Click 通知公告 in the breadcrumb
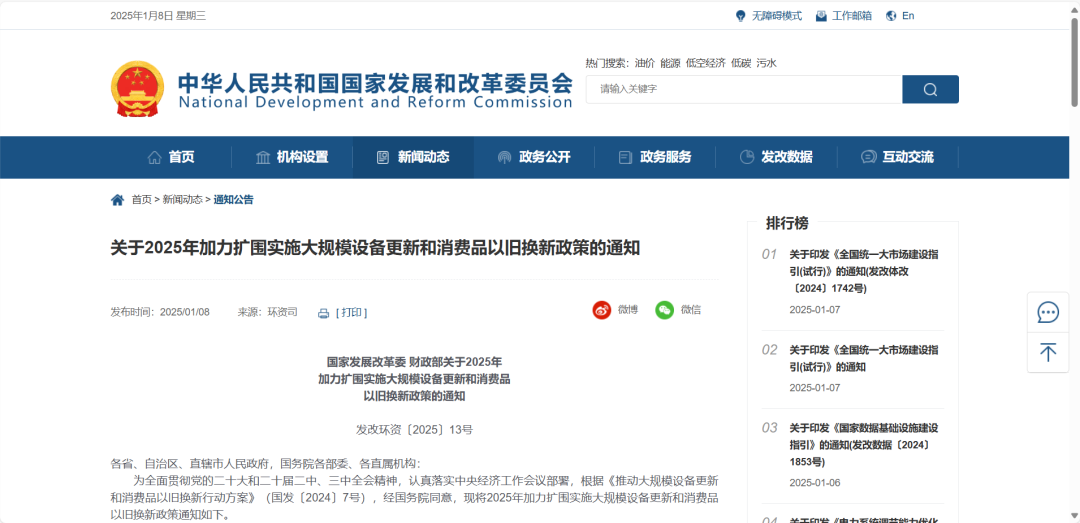The width and height of the screenshot is (1080, 523). 233,200
